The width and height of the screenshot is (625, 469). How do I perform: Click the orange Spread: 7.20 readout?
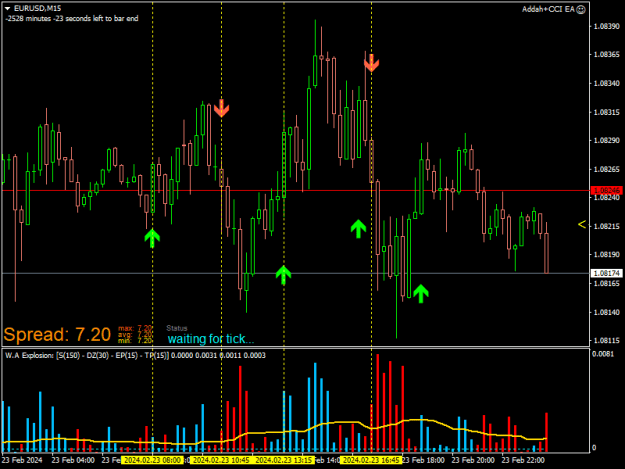point(57,334)
